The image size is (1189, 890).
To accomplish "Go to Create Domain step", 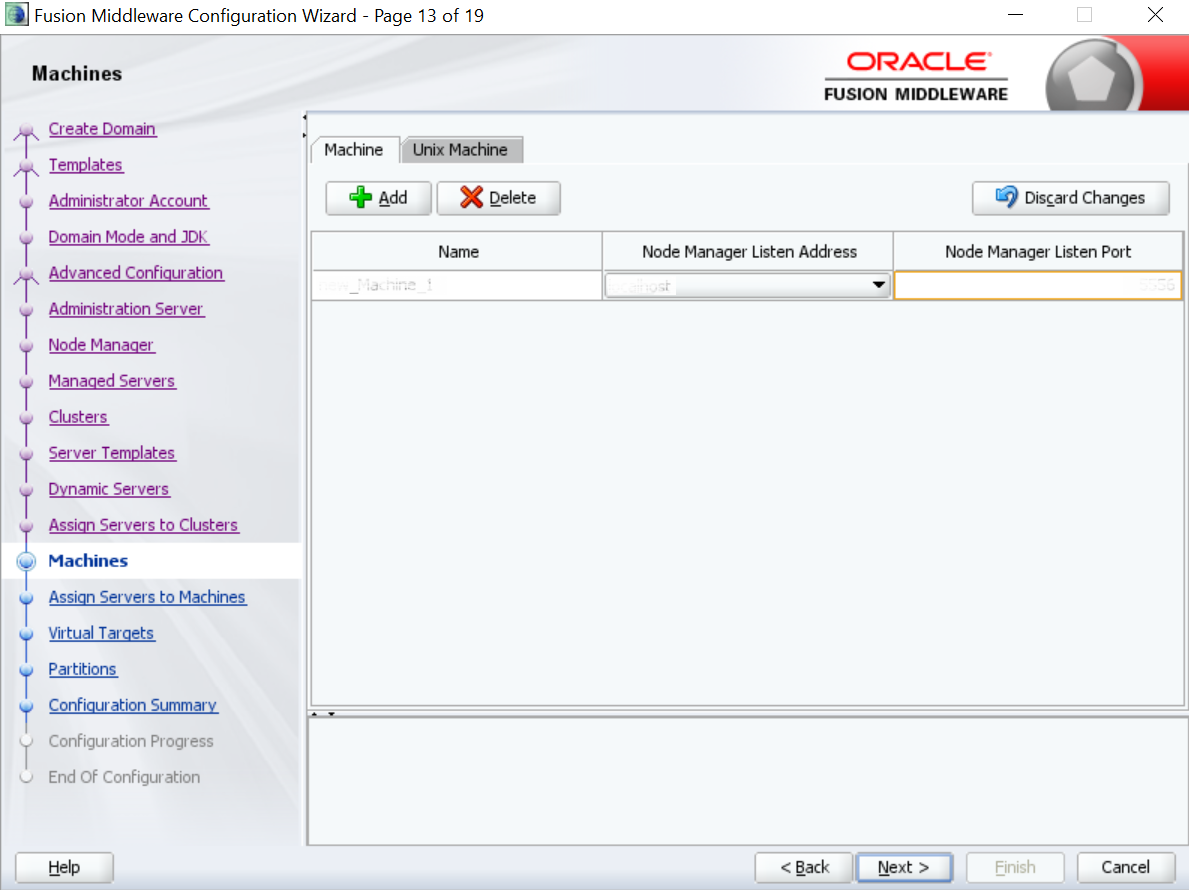I will click(102, 129).
